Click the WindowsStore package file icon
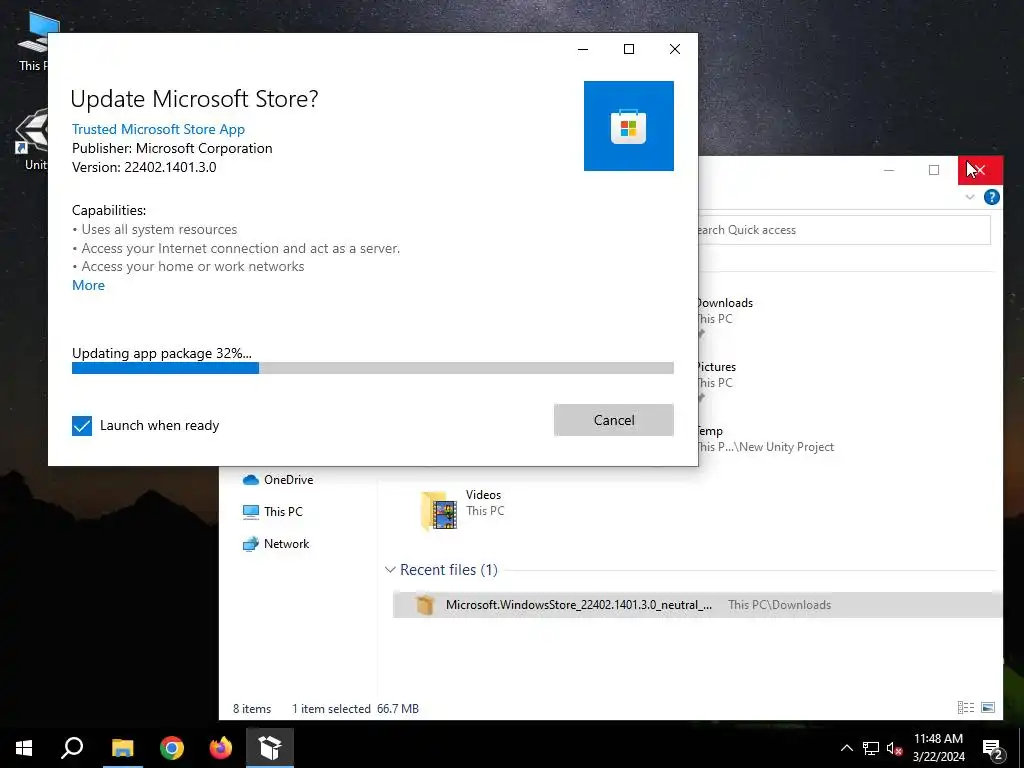 (x=424, y=605)
